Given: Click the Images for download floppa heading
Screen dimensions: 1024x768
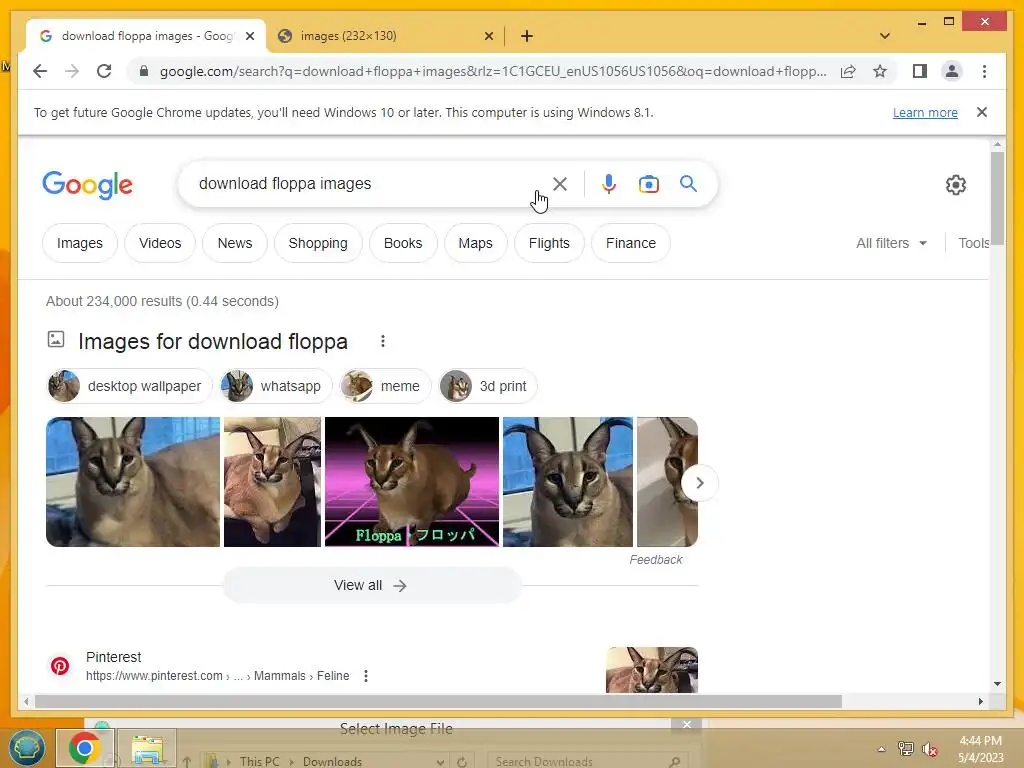Looking at the screenshot, I should 213,341.
